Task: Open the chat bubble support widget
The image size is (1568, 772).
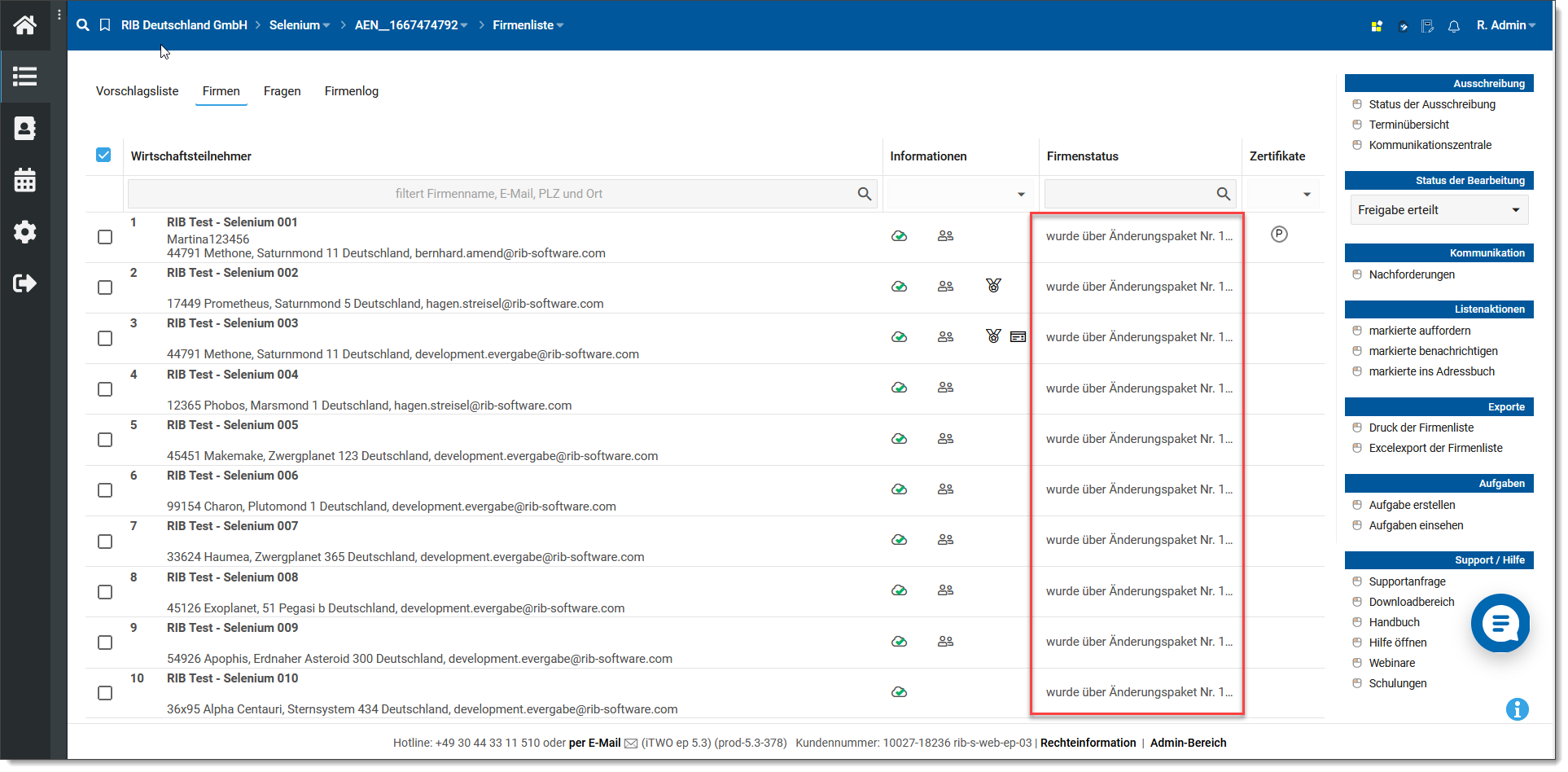Action: pos(1500,623)
